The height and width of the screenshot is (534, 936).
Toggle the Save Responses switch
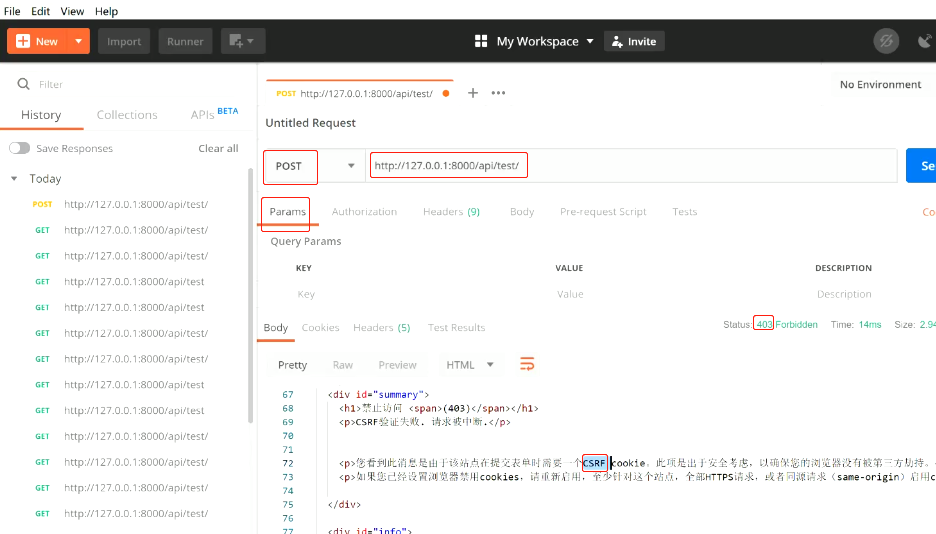(x=19, y=148)
